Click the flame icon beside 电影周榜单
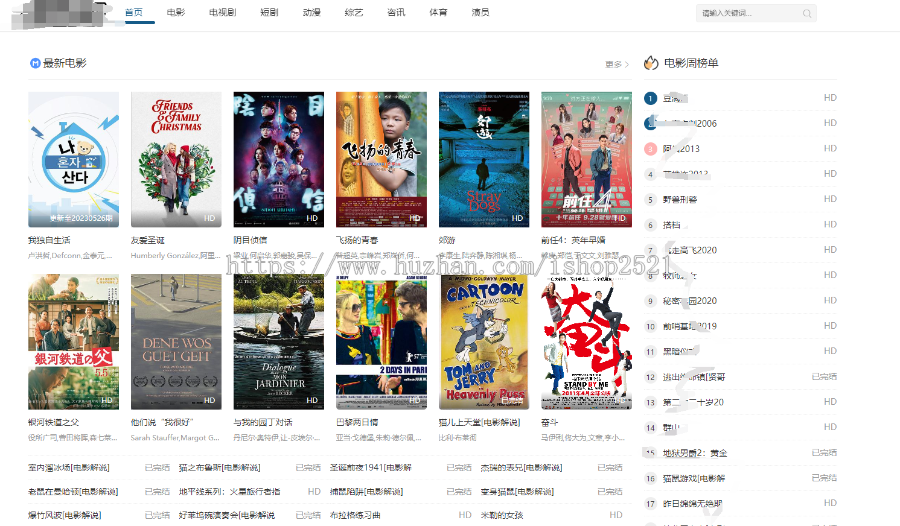 tap(651, 63)
